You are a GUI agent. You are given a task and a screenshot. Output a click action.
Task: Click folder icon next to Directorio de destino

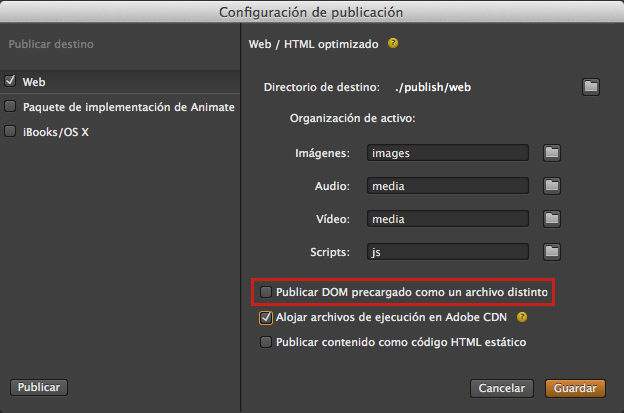pyautogui.click(x=591, y=87)
